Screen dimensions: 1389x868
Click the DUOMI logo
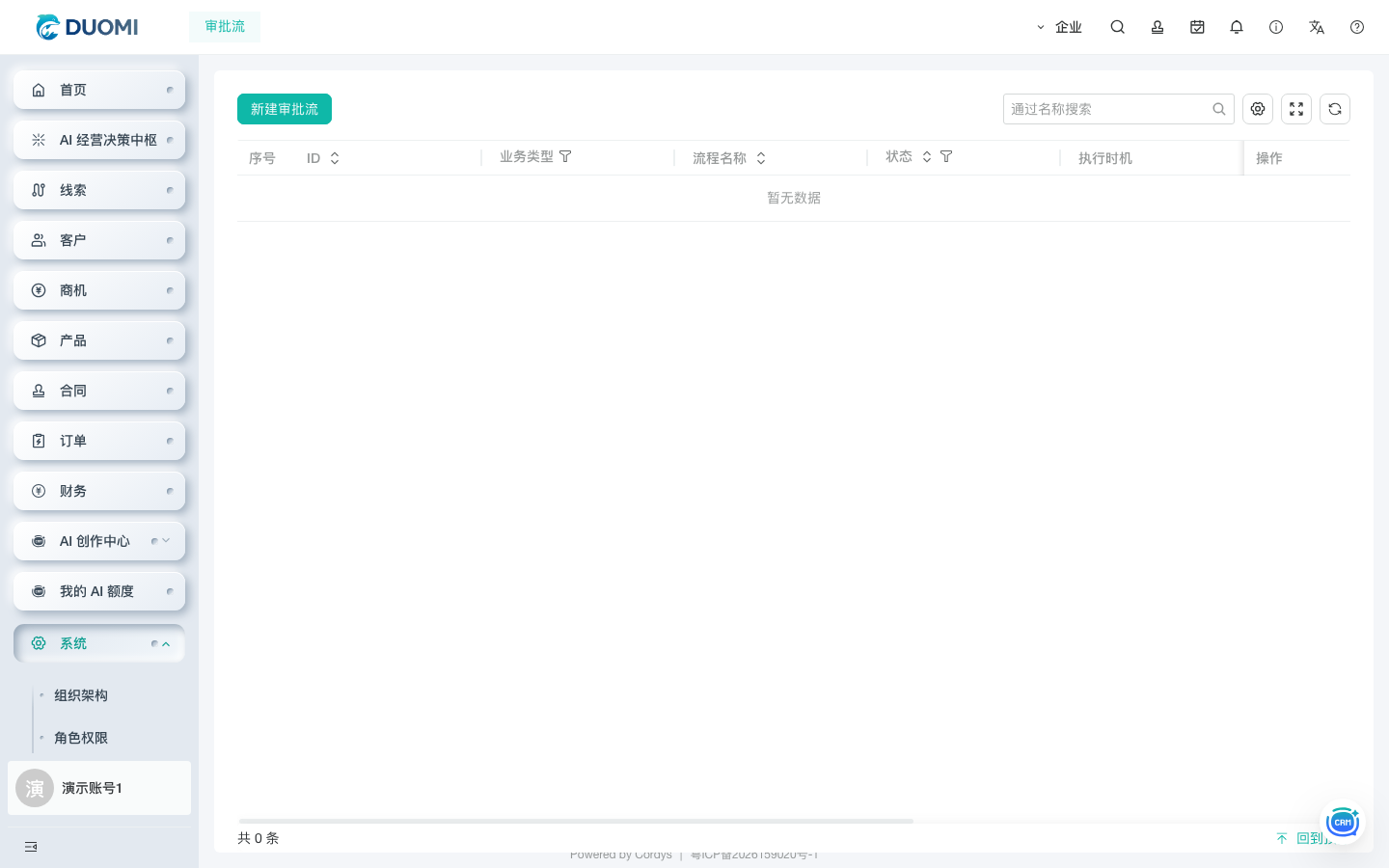pyautogui.click(x=87, y=27)
